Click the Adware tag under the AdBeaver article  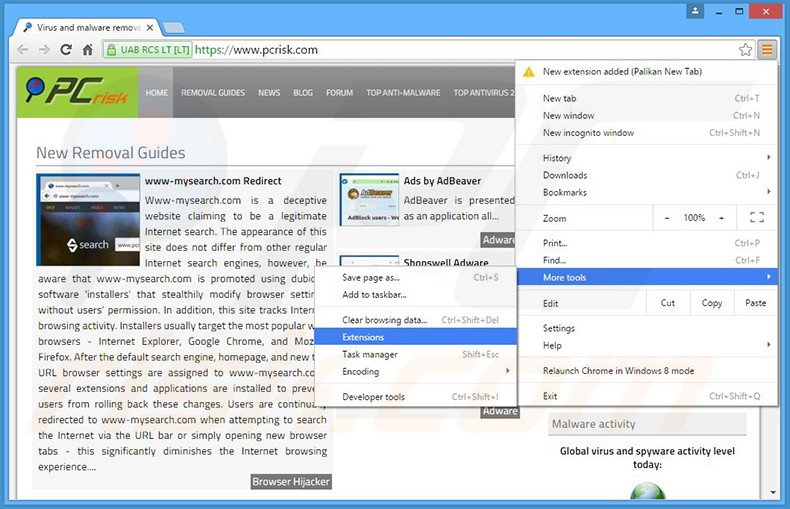point(498,240)
